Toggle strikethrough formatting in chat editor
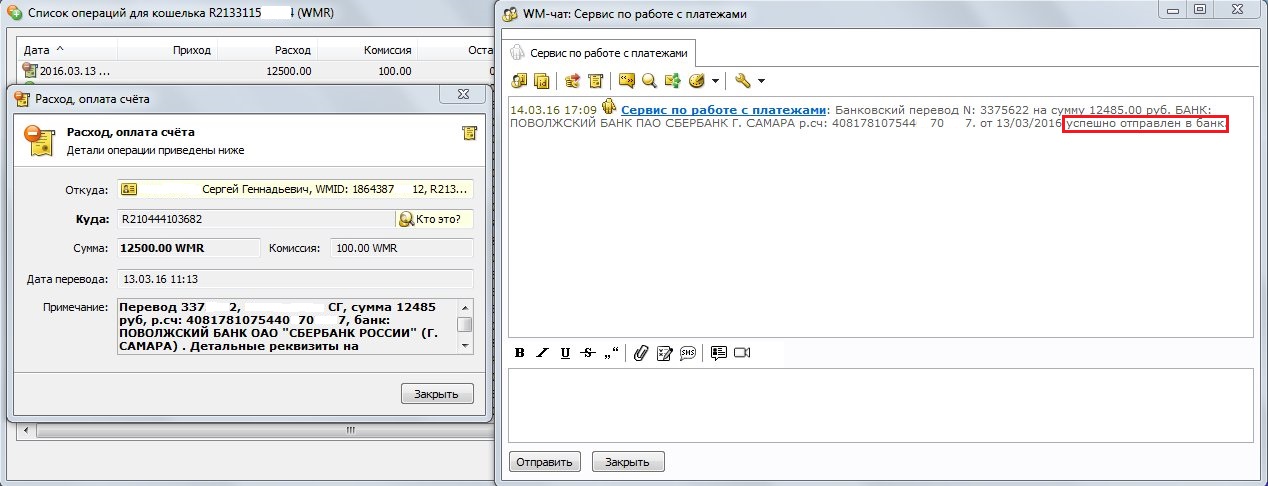 (588, 352)
